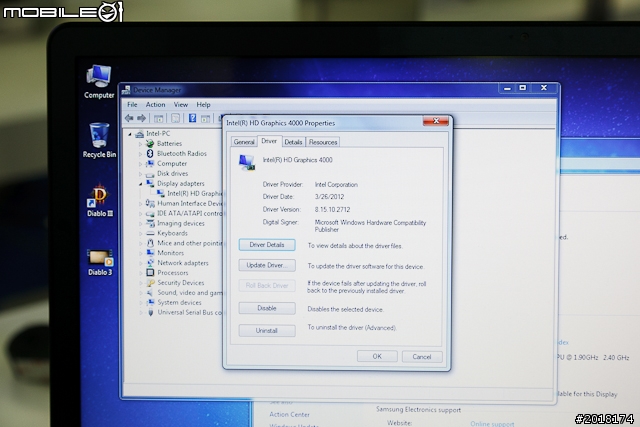Open the File menu
The height and width of the screenshot is (427, 640).
(132, 105)
